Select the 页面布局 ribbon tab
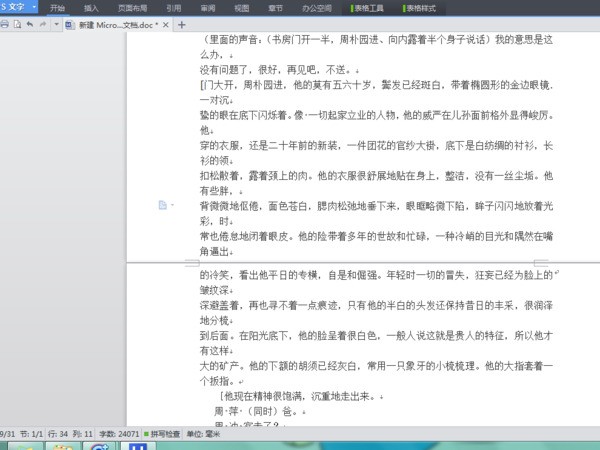600x450 pixels. (132, 8)
